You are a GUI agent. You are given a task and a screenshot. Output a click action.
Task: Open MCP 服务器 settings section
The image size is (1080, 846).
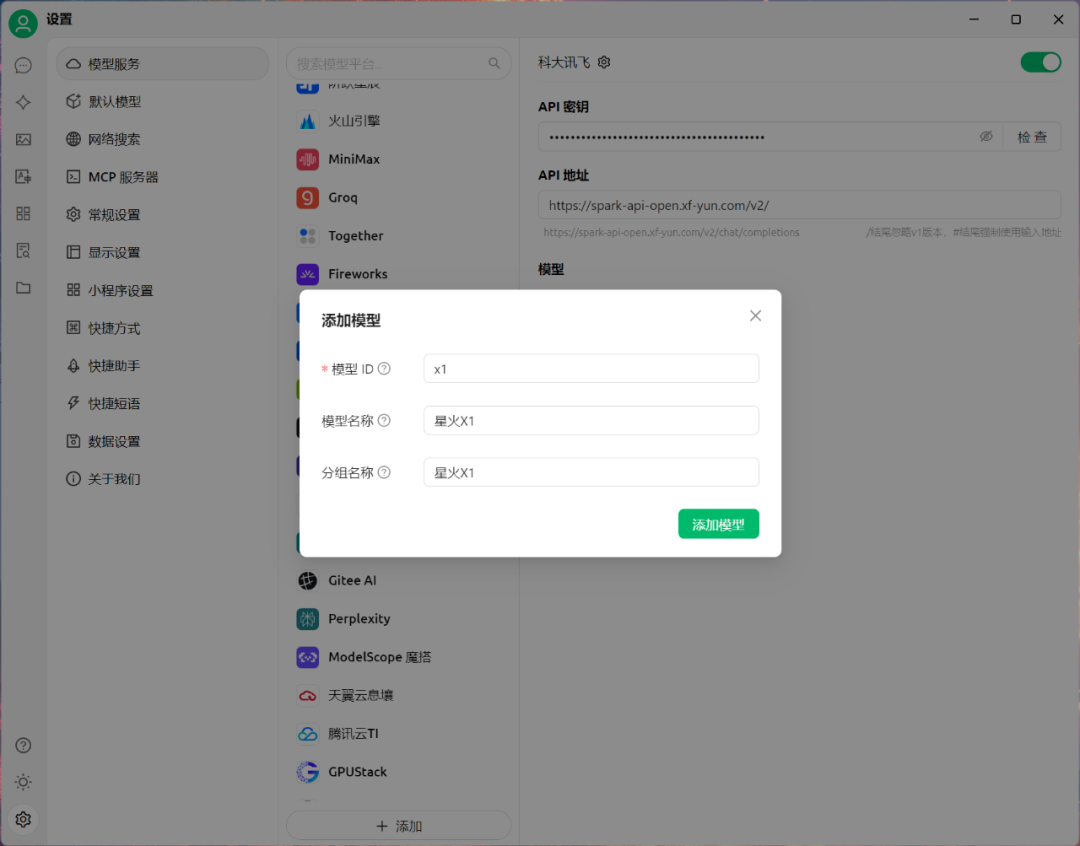tap(163, 177)
